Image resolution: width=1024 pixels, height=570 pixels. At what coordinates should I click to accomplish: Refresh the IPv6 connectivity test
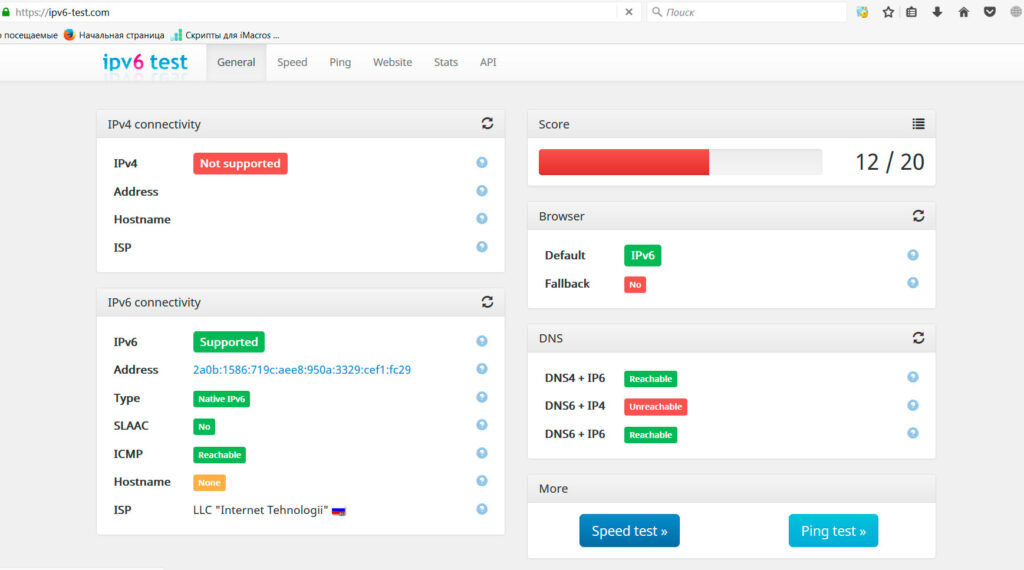pos(487,302)
